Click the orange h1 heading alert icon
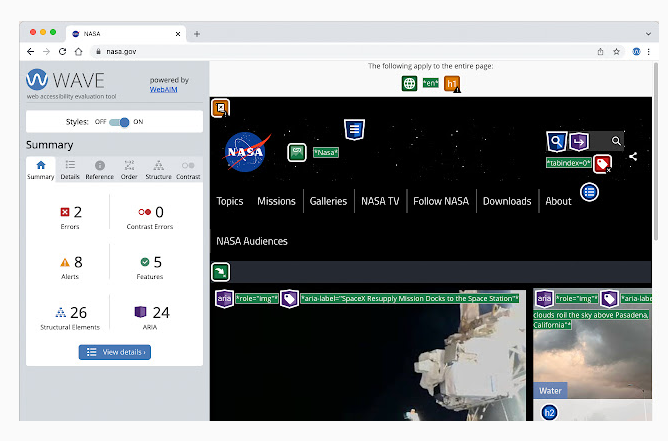This screenshot has height=441, width=668. 452,84
